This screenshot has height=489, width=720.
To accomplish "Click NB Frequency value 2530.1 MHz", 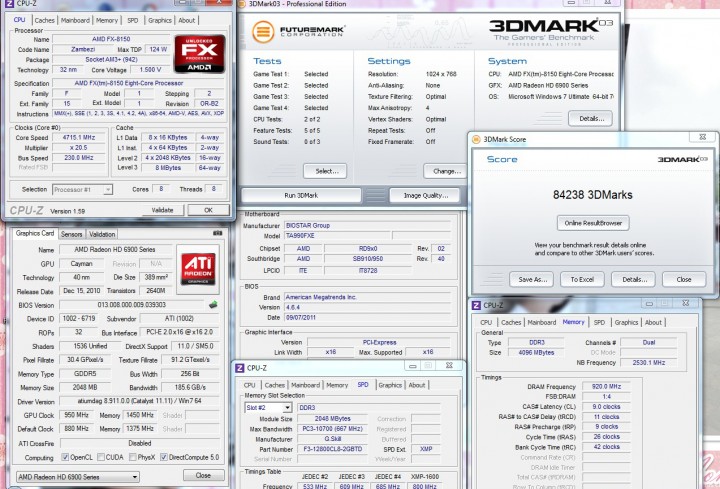I will pyautogui.click(x=648, y=363).
